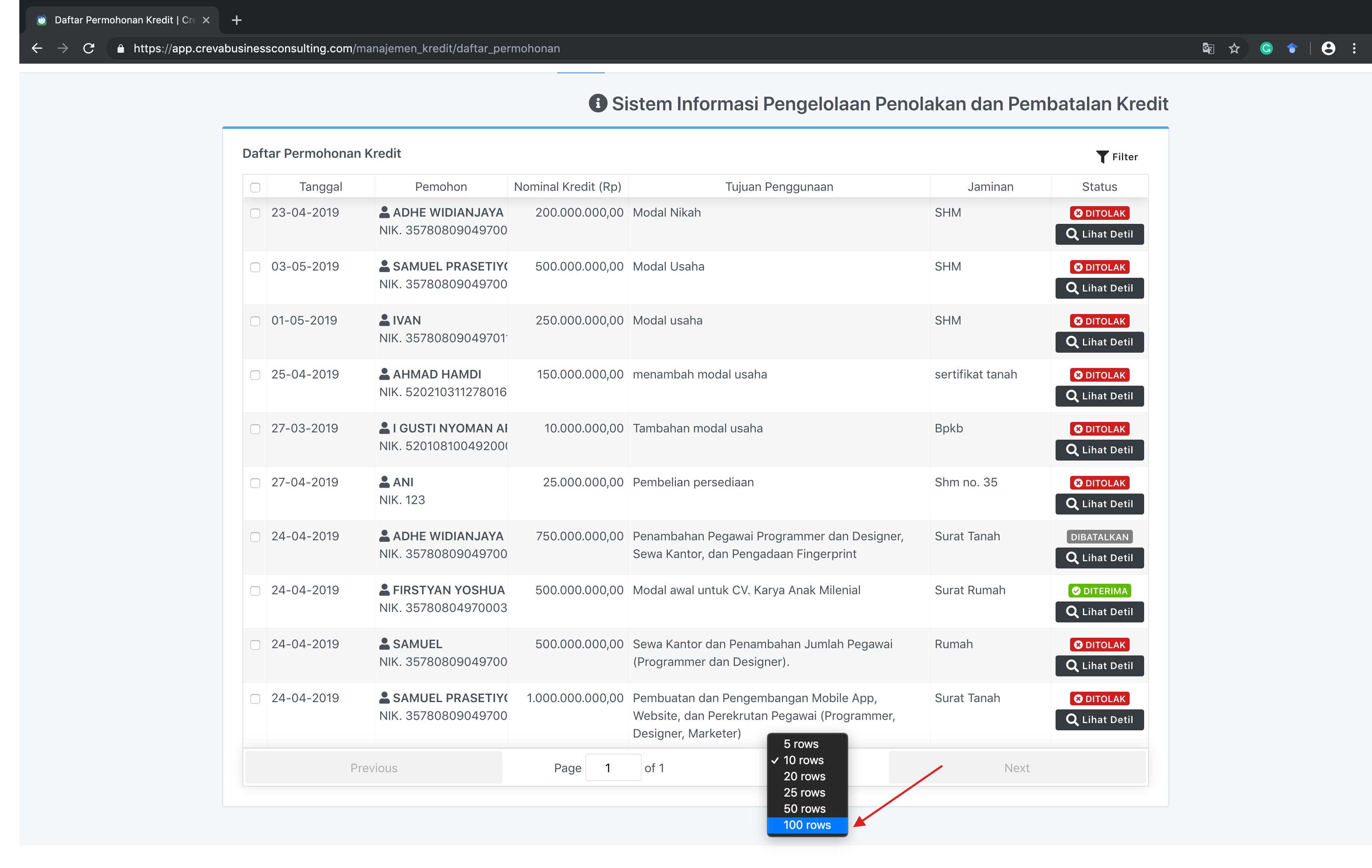
Task: Sort by Jaminan column header
Action: tap(990, 187)
